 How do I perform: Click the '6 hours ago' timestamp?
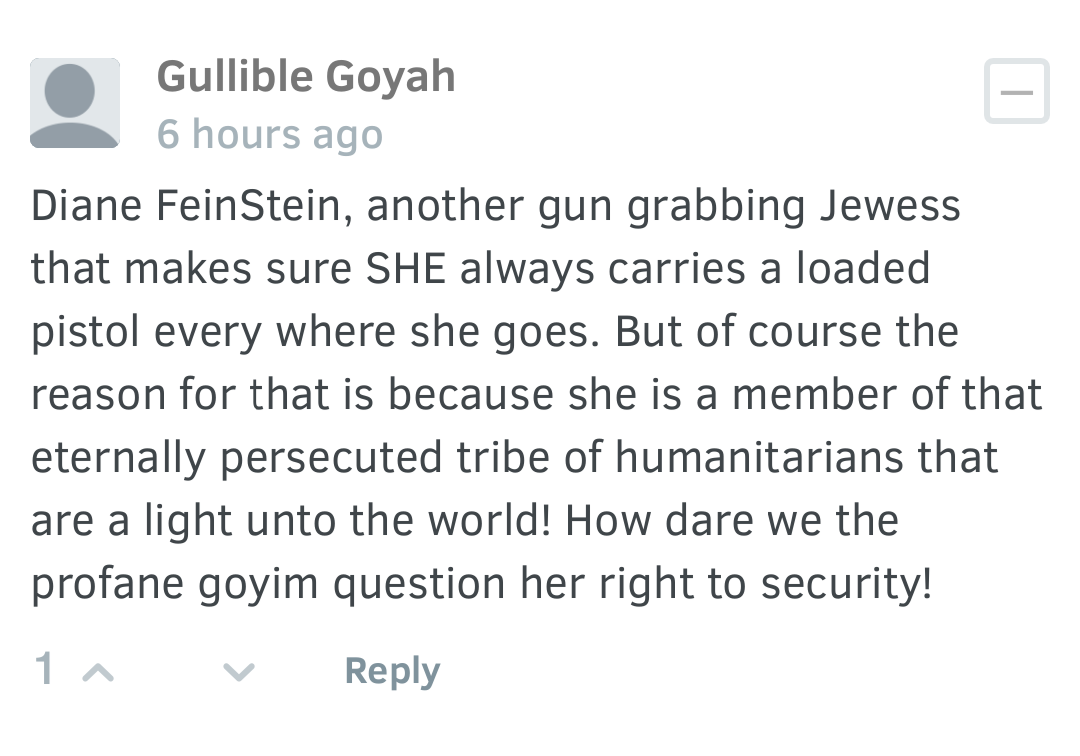(x=269, y=134)
